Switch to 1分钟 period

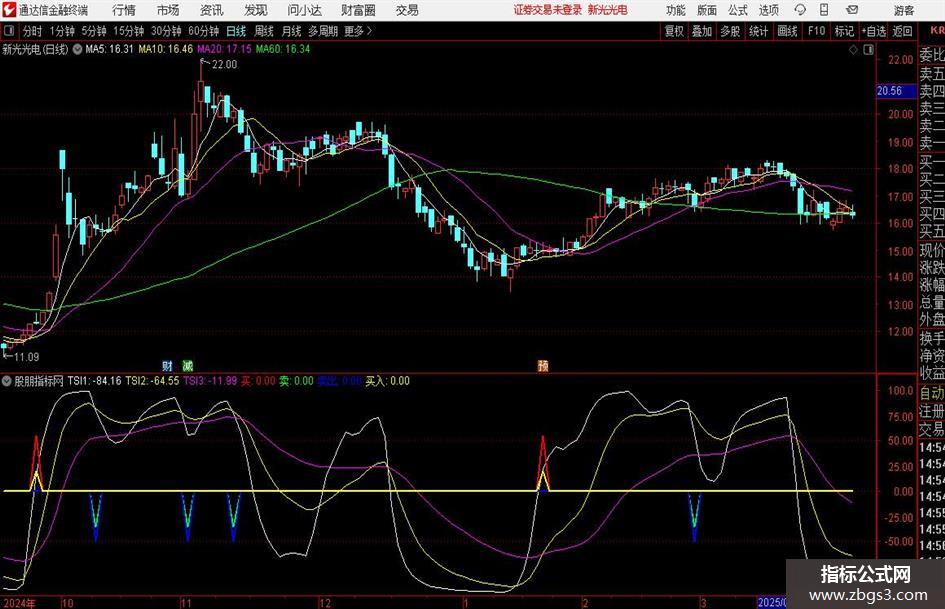[x=62, y=31]
